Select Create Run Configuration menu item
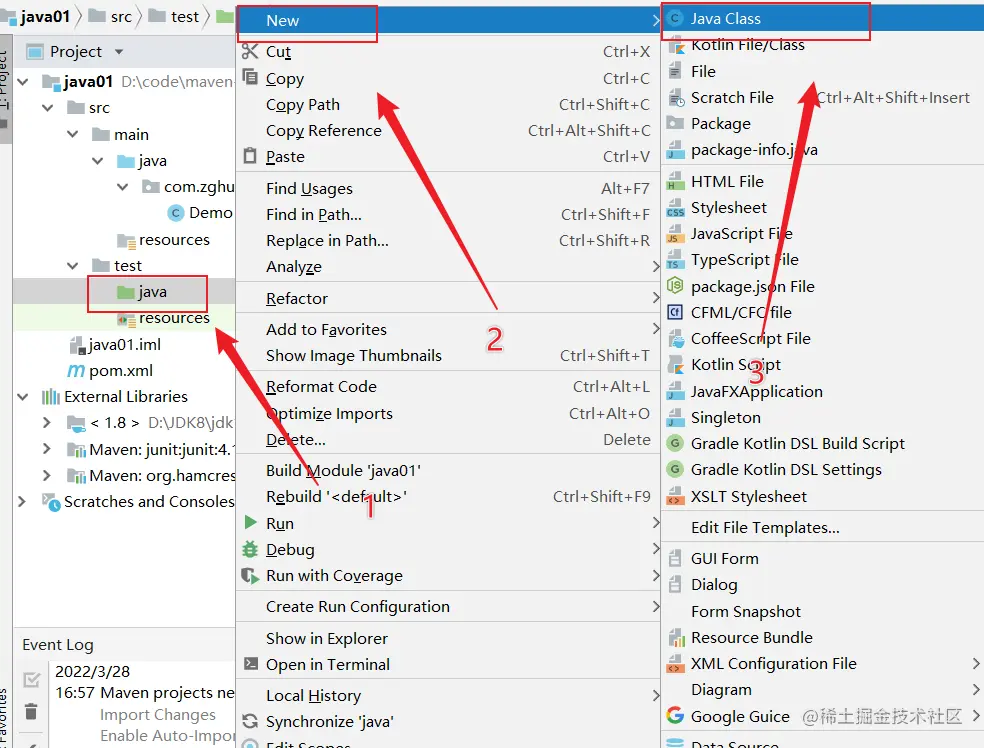This screenshot has height=748, width=984. click(448, 607)
